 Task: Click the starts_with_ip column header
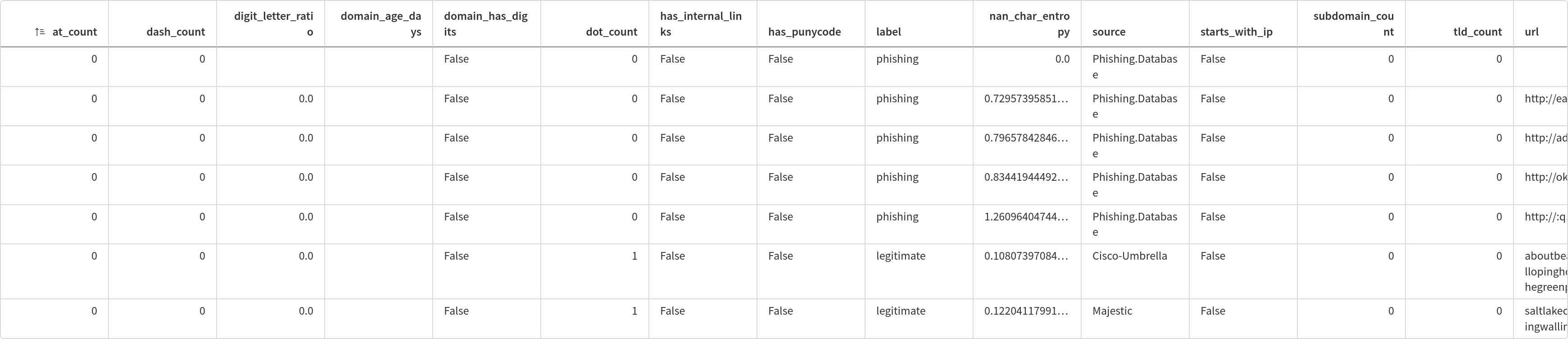(x=1235, y=32)
